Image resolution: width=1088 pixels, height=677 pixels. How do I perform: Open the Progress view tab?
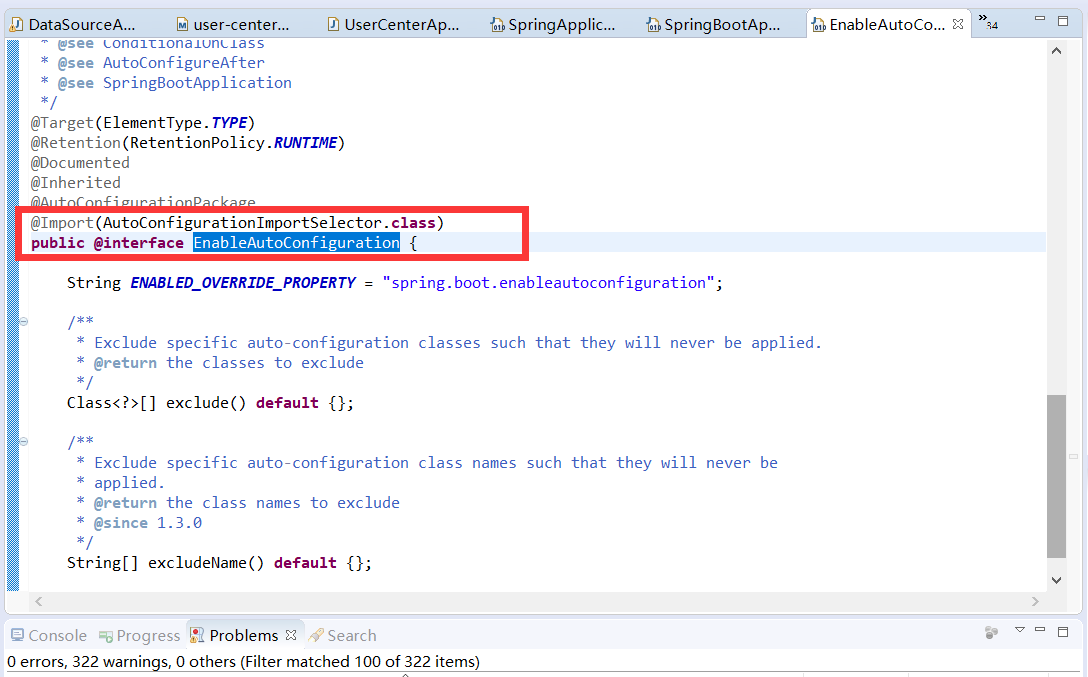click(x=139, y=635)
